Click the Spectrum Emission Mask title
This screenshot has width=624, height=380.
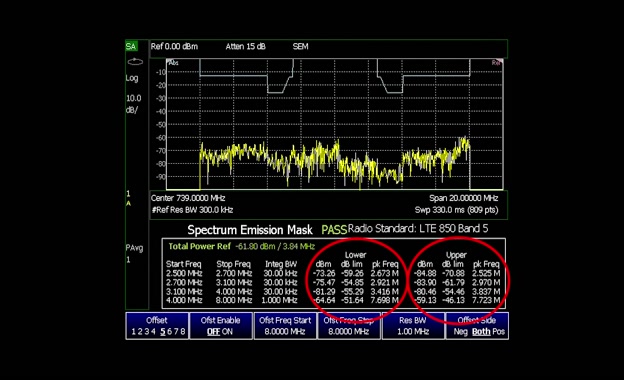coord(250,230)
